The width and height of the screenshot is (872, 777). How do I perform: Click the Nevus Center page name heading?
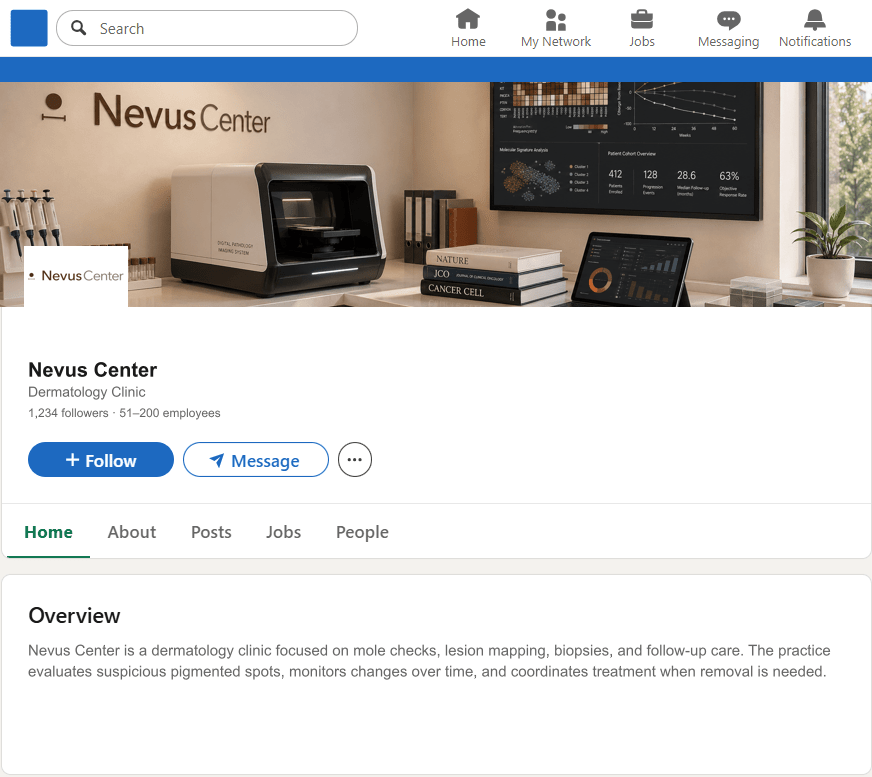92,370
